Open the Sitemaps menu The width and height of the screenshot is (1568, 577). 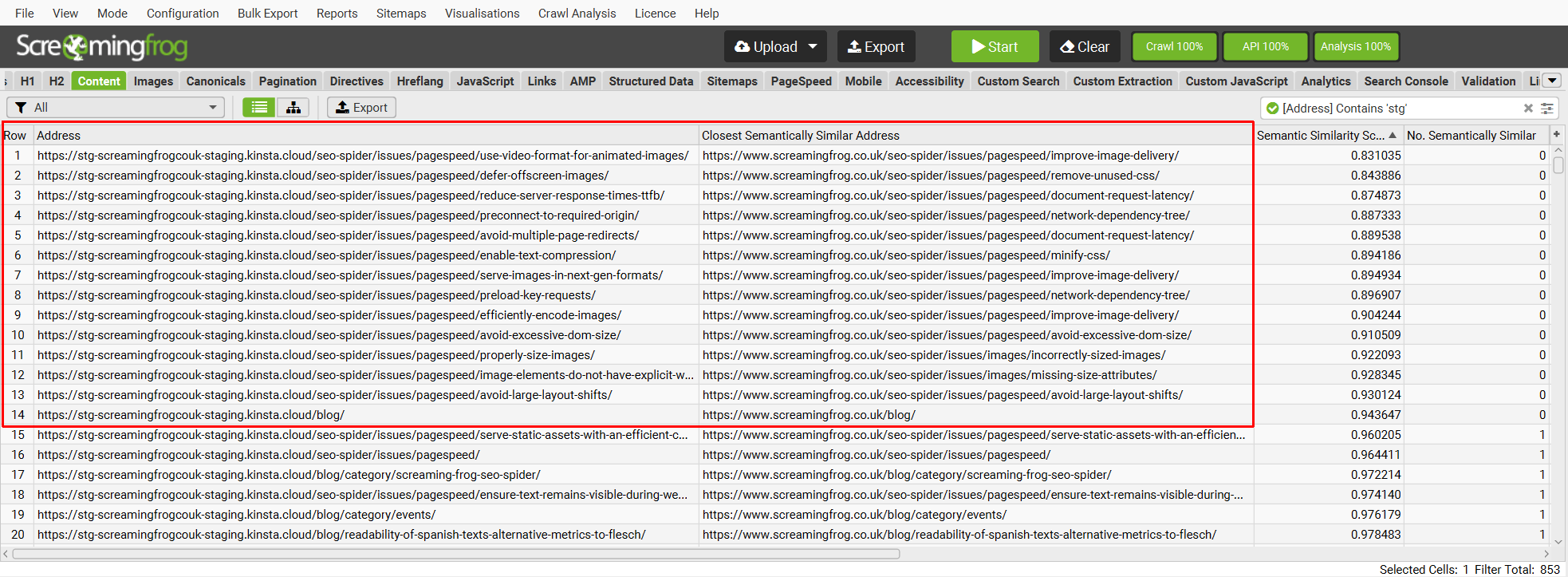click(x=401, y=13)
